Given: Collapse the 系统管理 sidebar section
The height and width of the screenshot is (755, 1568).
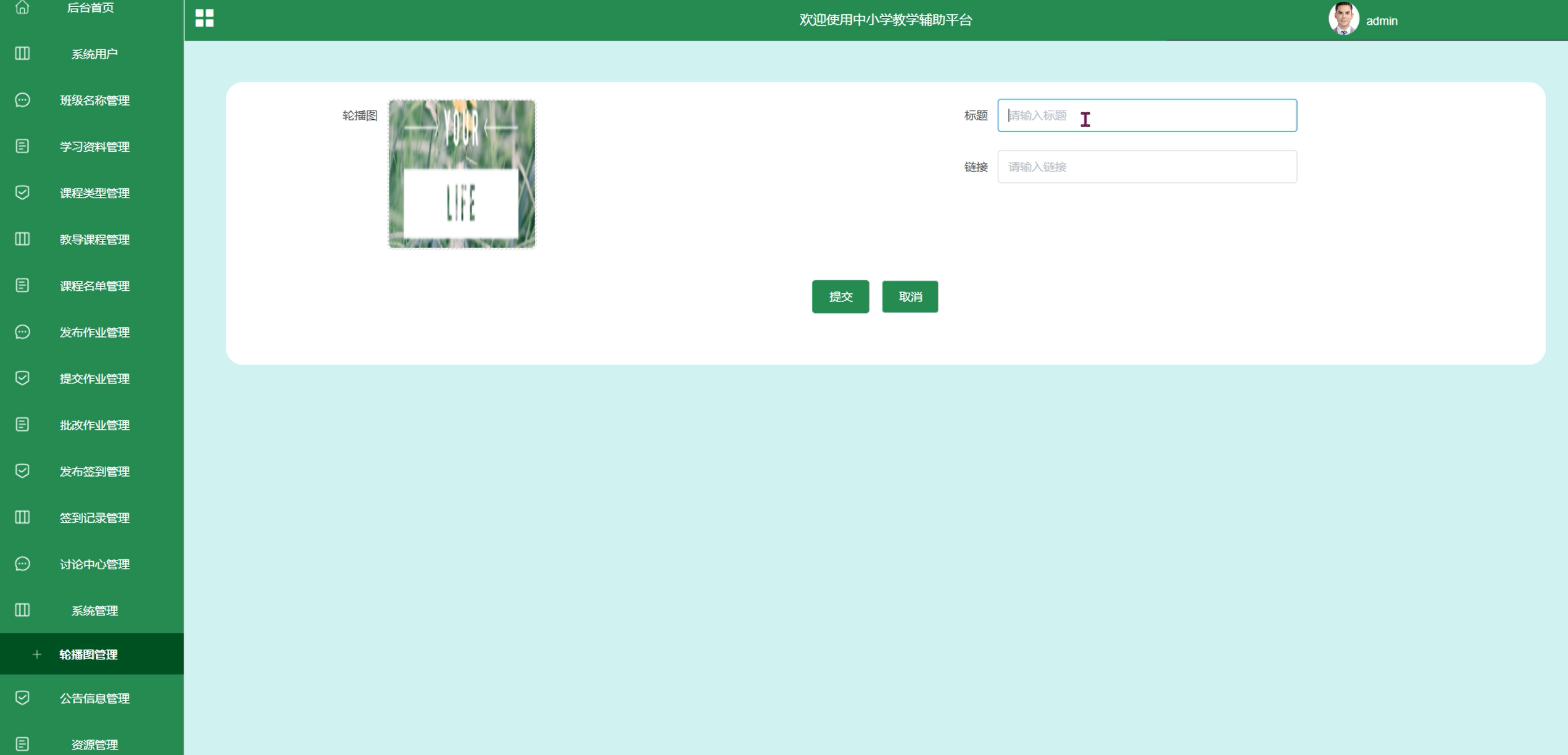Looking at the screenshot, I should 94,611.
